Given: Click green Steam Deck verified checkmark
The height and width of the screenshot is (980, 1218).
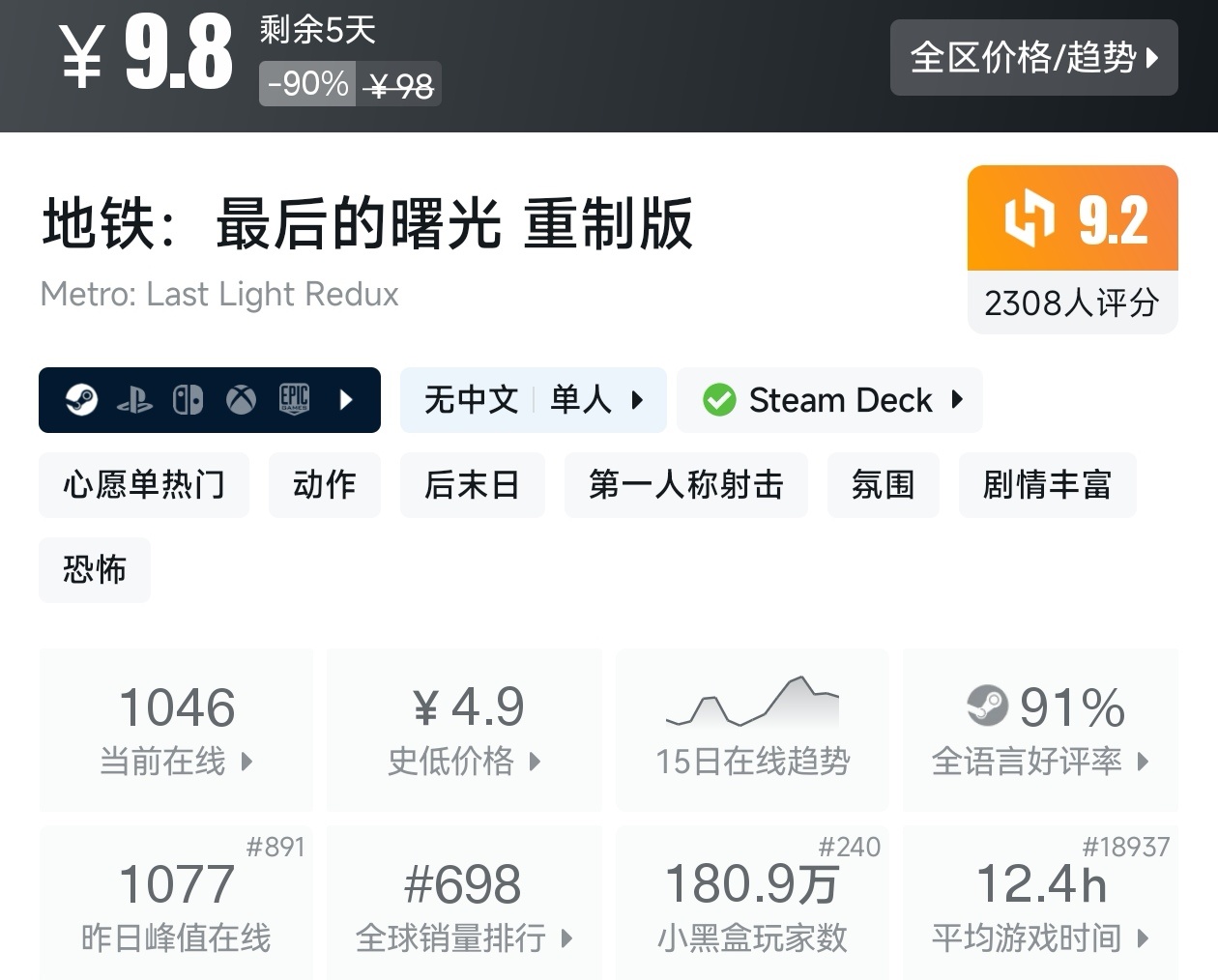Looking at the screenshot, I should (x=718, y=400).
